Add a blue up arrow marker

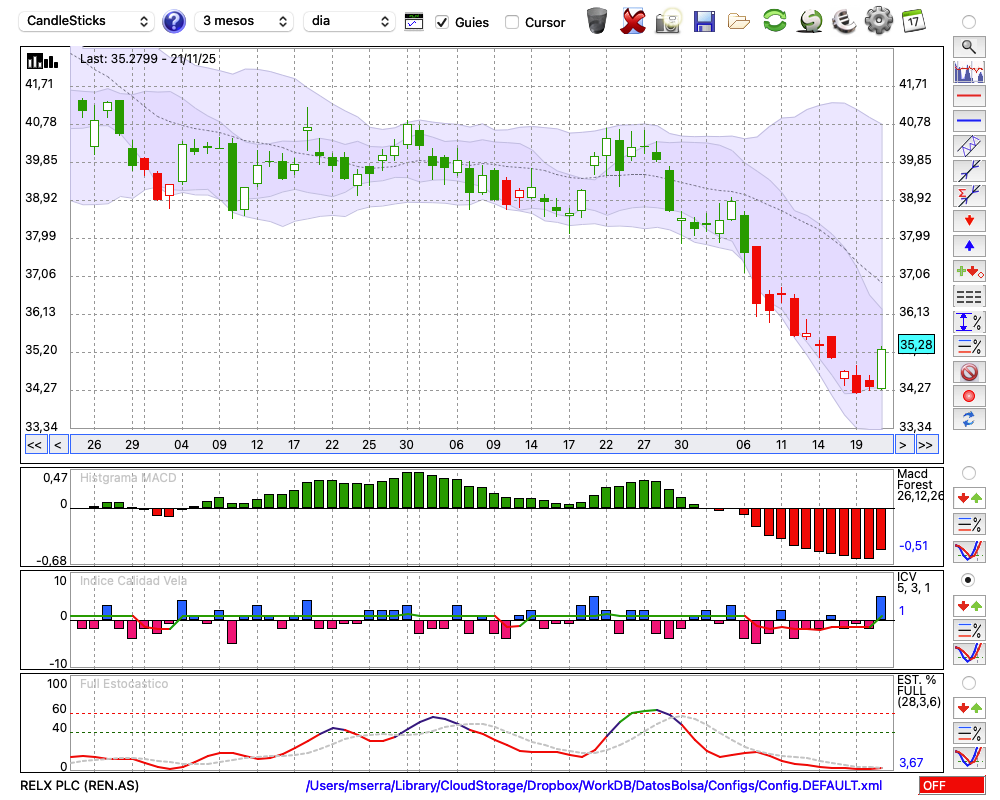969,246
